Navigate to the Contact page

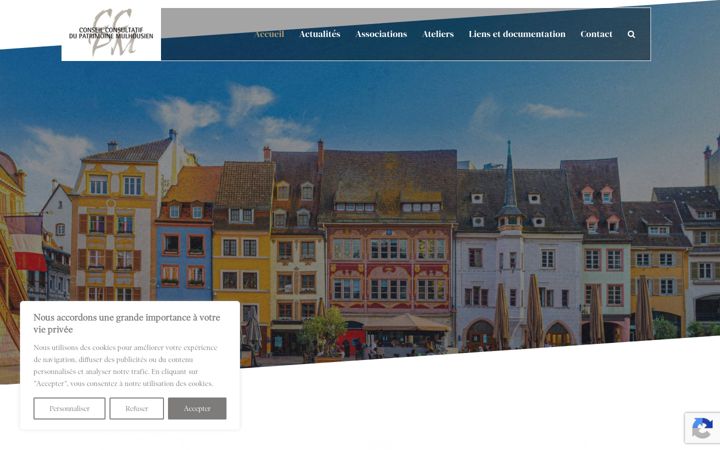click(x=596, y=34)
